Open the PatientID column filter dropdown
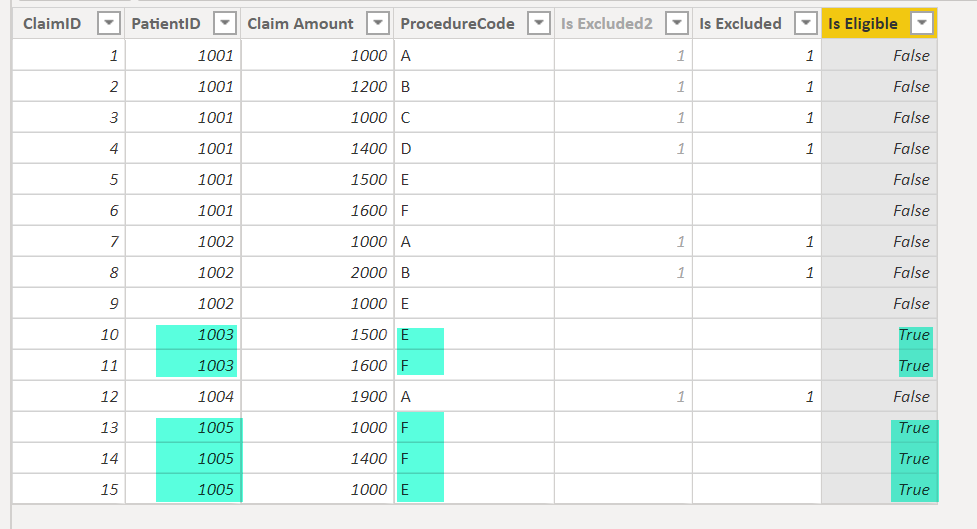Image resolution: width=977 pixels, height=529 pixels. click(x=226, y=24)
